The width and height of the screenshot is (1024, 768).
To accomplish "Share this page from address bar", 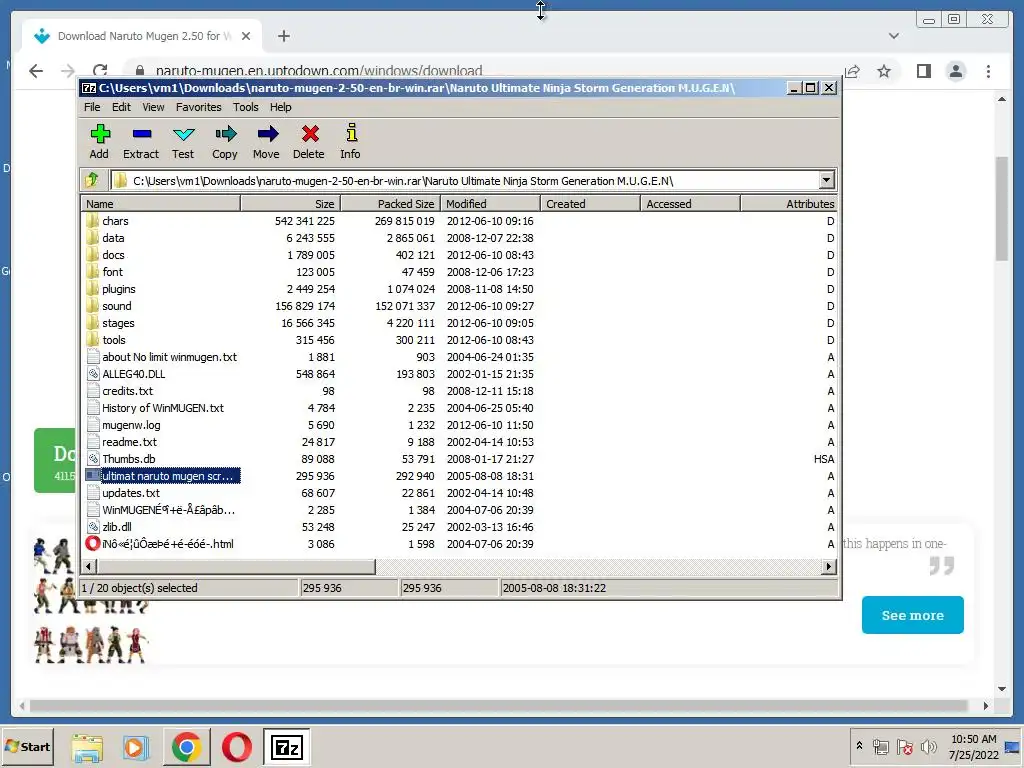I will coord(852,71).
